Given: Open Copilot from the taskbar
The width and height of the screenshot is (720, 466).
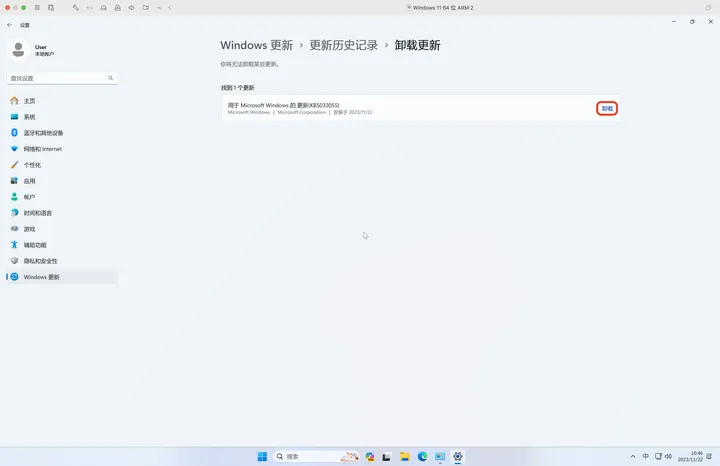Looking at the screenshot, I should pyautogui.click(x=370, y=456).
